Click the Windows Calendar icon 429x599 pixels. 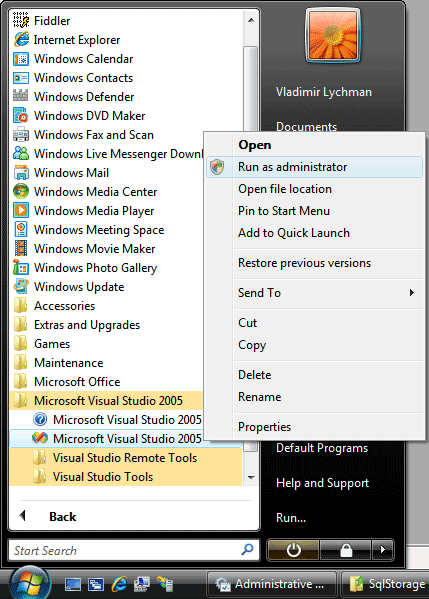coord(21,59)
